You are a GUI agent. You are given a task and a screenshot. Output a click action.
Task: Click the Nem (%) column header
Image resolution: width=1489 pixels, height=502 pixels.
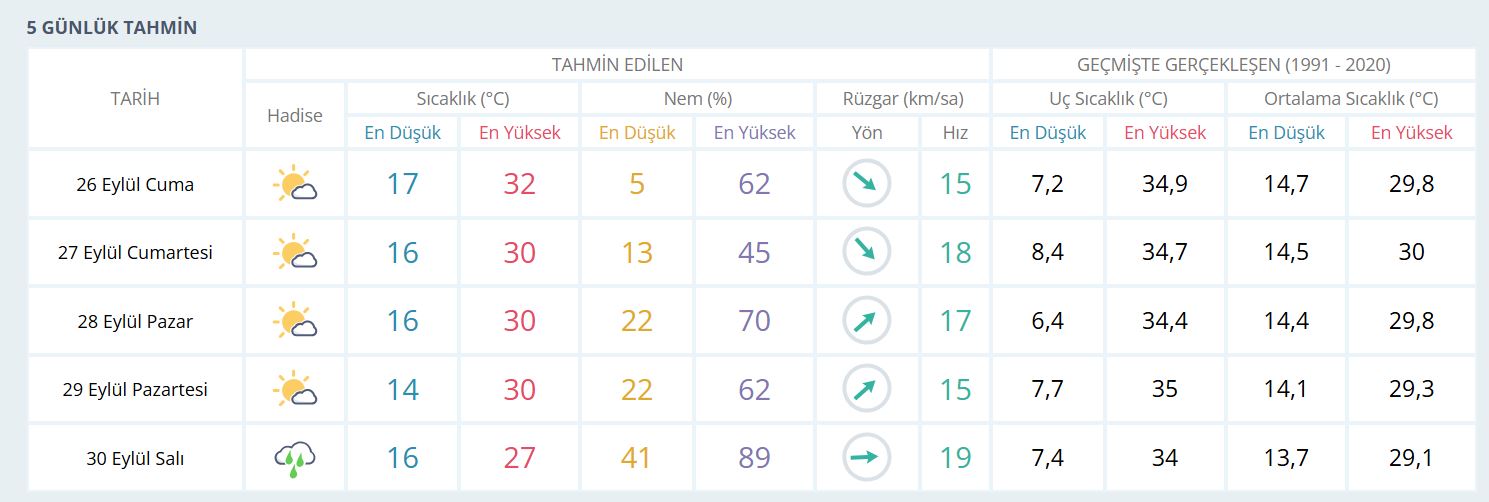pos(698,99)
